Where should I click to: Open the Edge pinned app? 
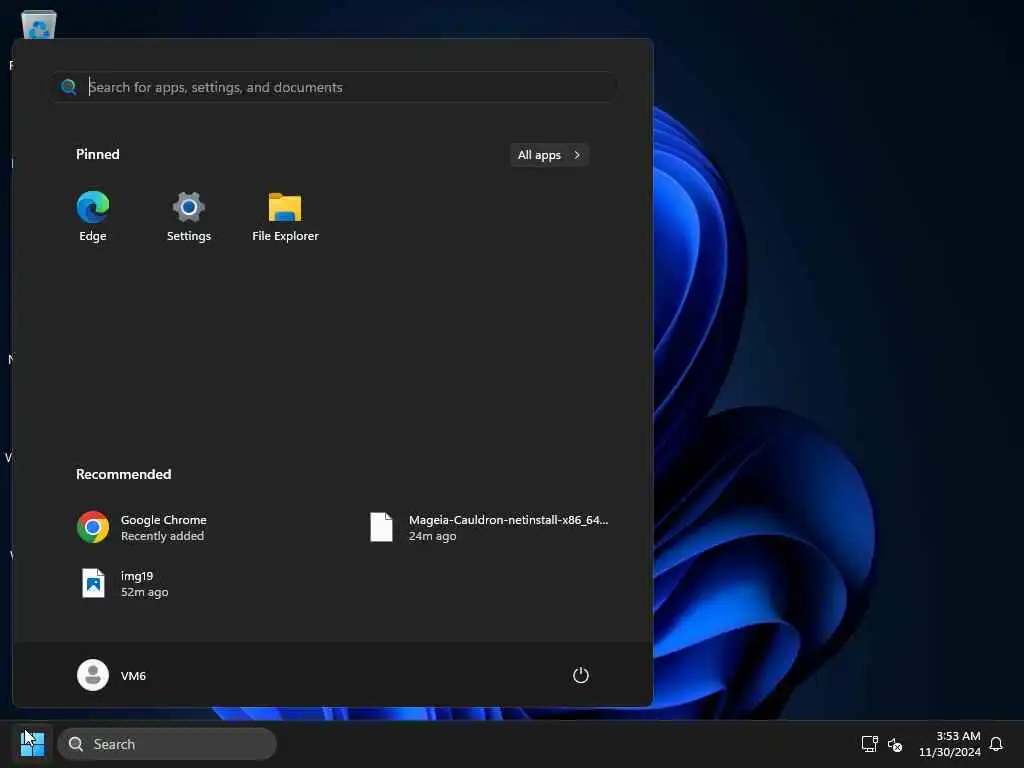[93, 216]
